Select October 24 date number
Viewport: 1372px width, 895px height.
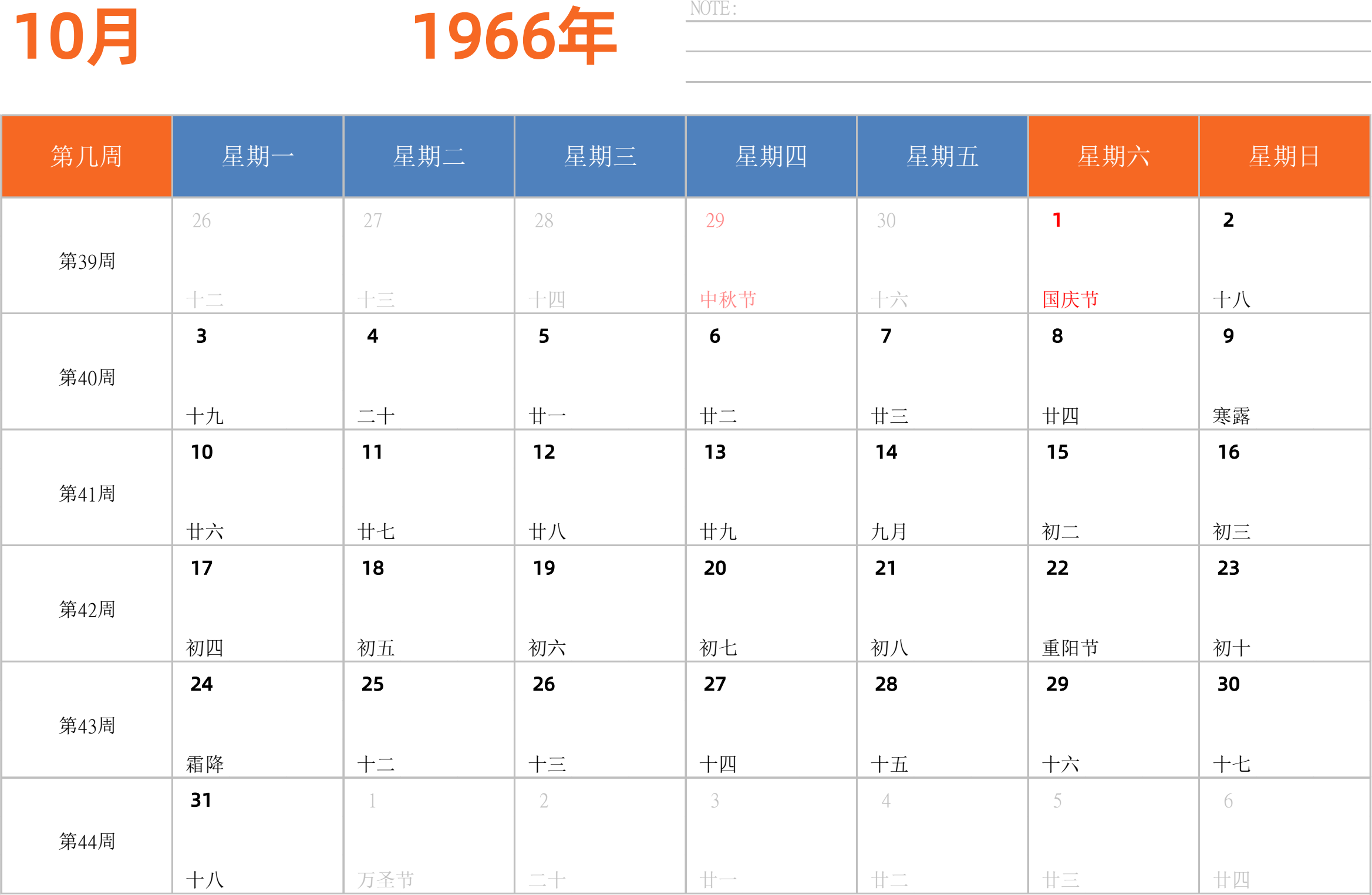201,684
